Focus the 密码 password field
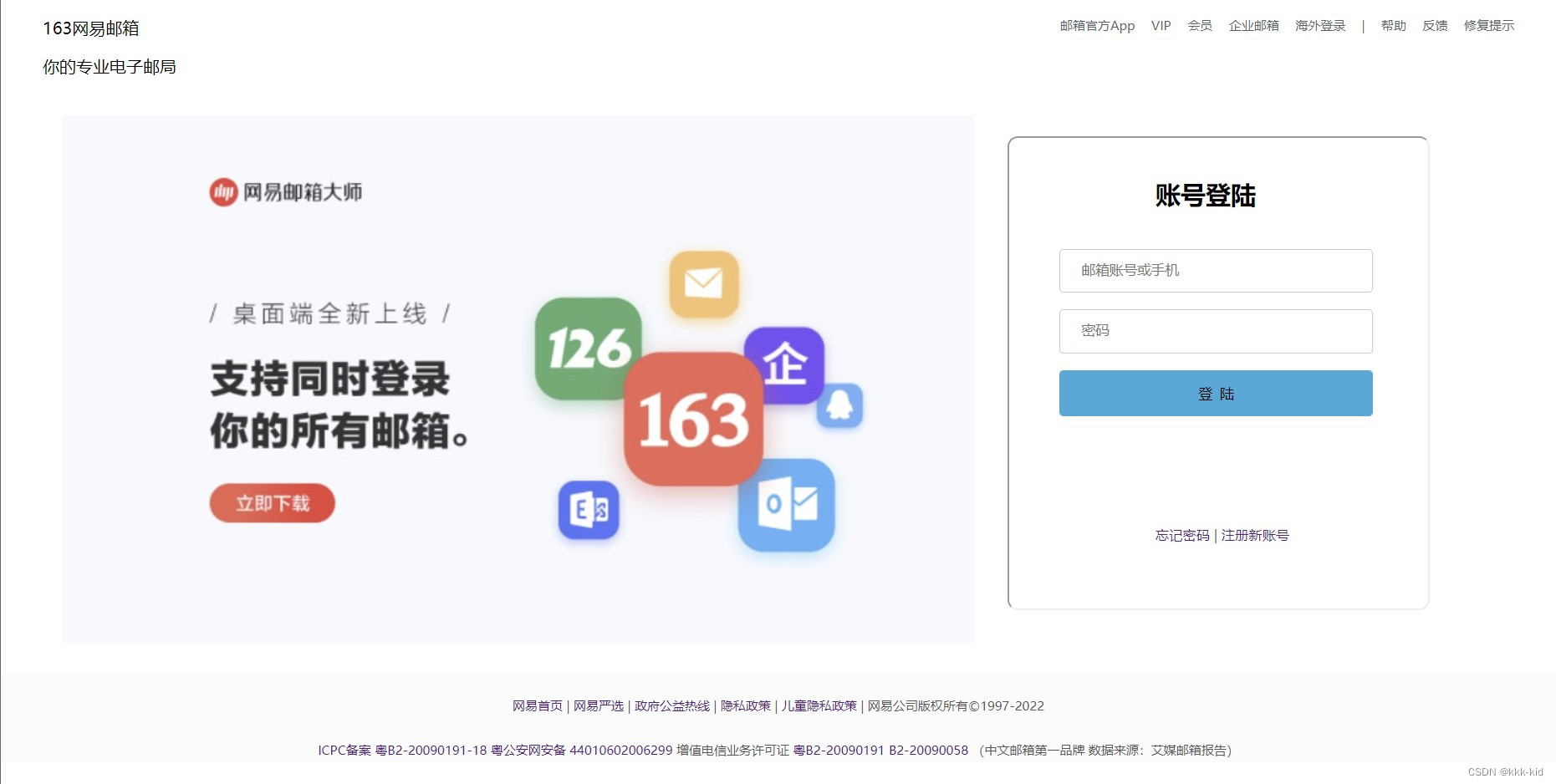Image resolution: width=1556 pixels, height=784 pixels. click(x=1216, y=331)
